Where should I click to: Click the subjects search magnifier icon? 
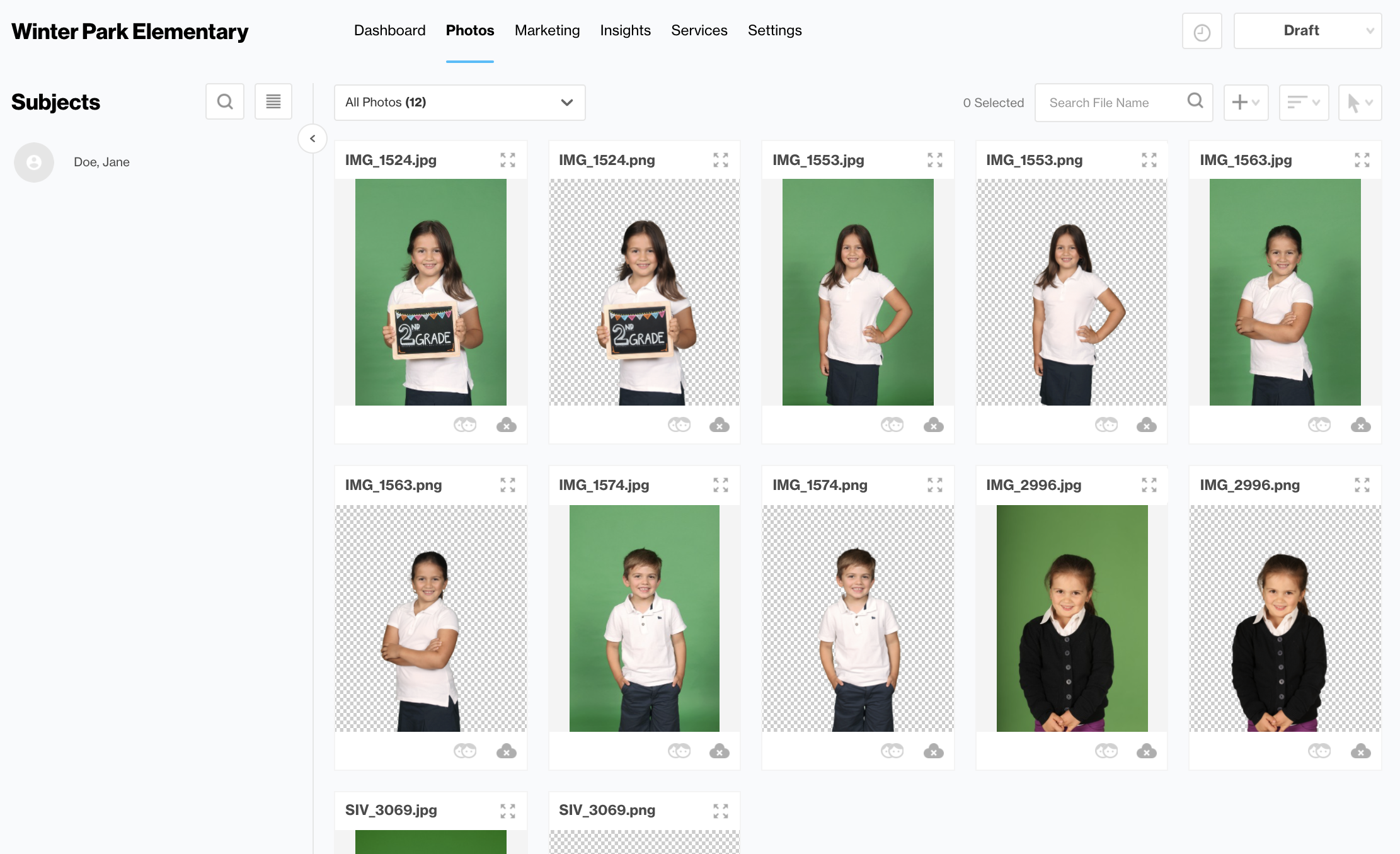coord(225,101)
